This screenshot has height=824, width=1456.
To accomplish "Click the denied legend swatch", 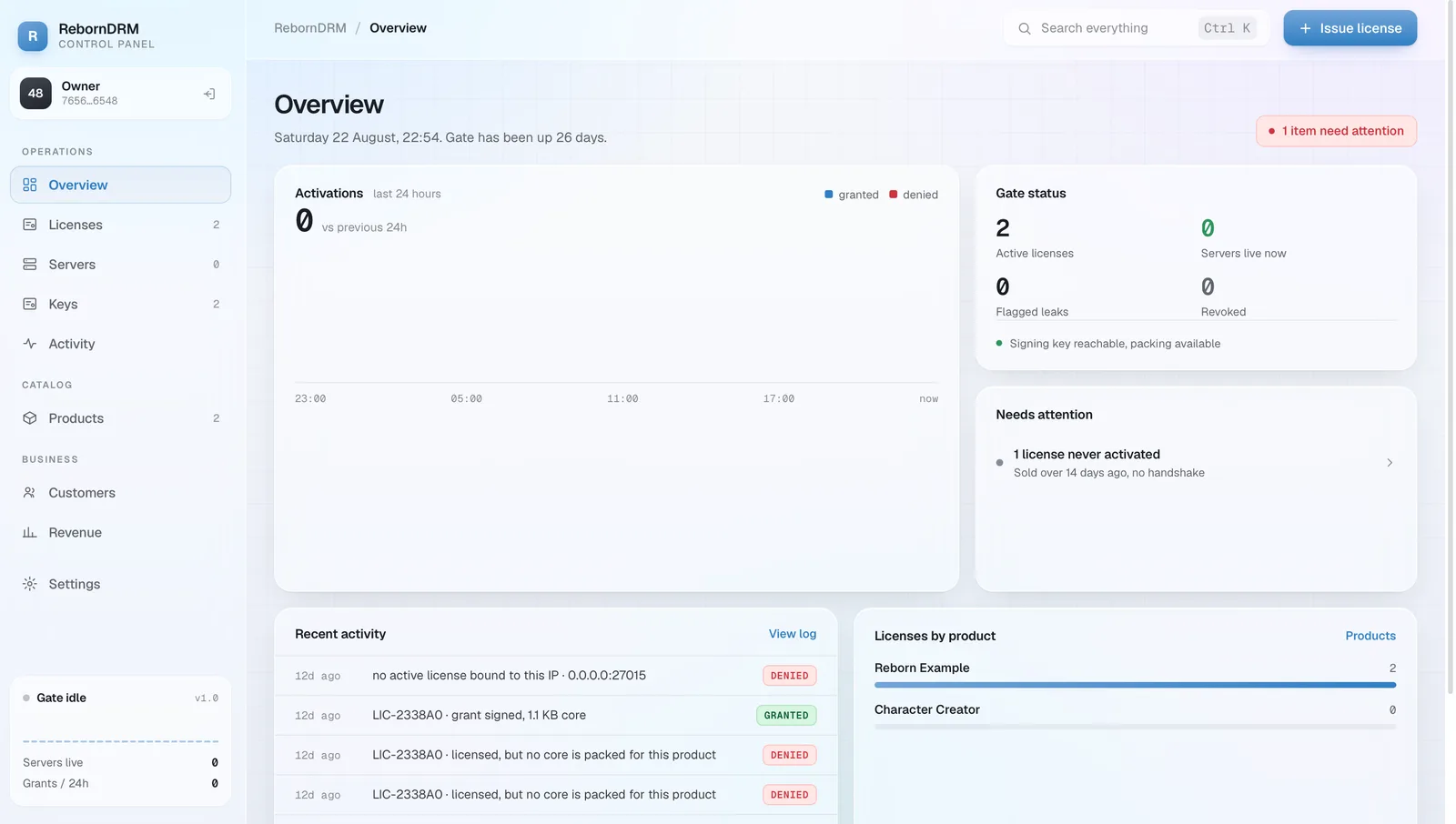I will [893, 195].
